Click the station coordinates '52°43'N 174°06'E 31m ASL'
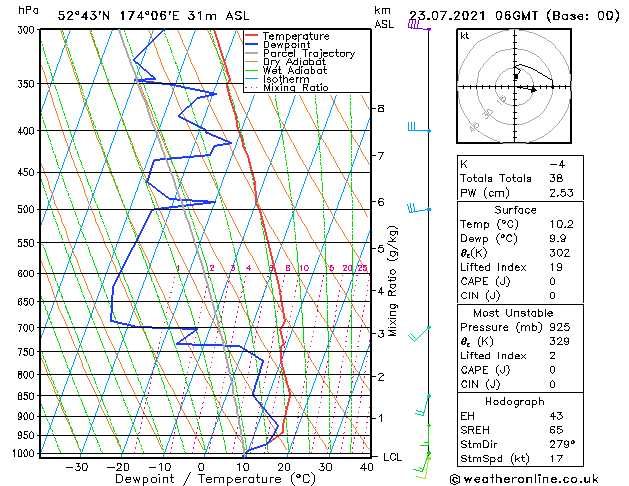This screenshot has height=486, width=629. tap(153, 16)
